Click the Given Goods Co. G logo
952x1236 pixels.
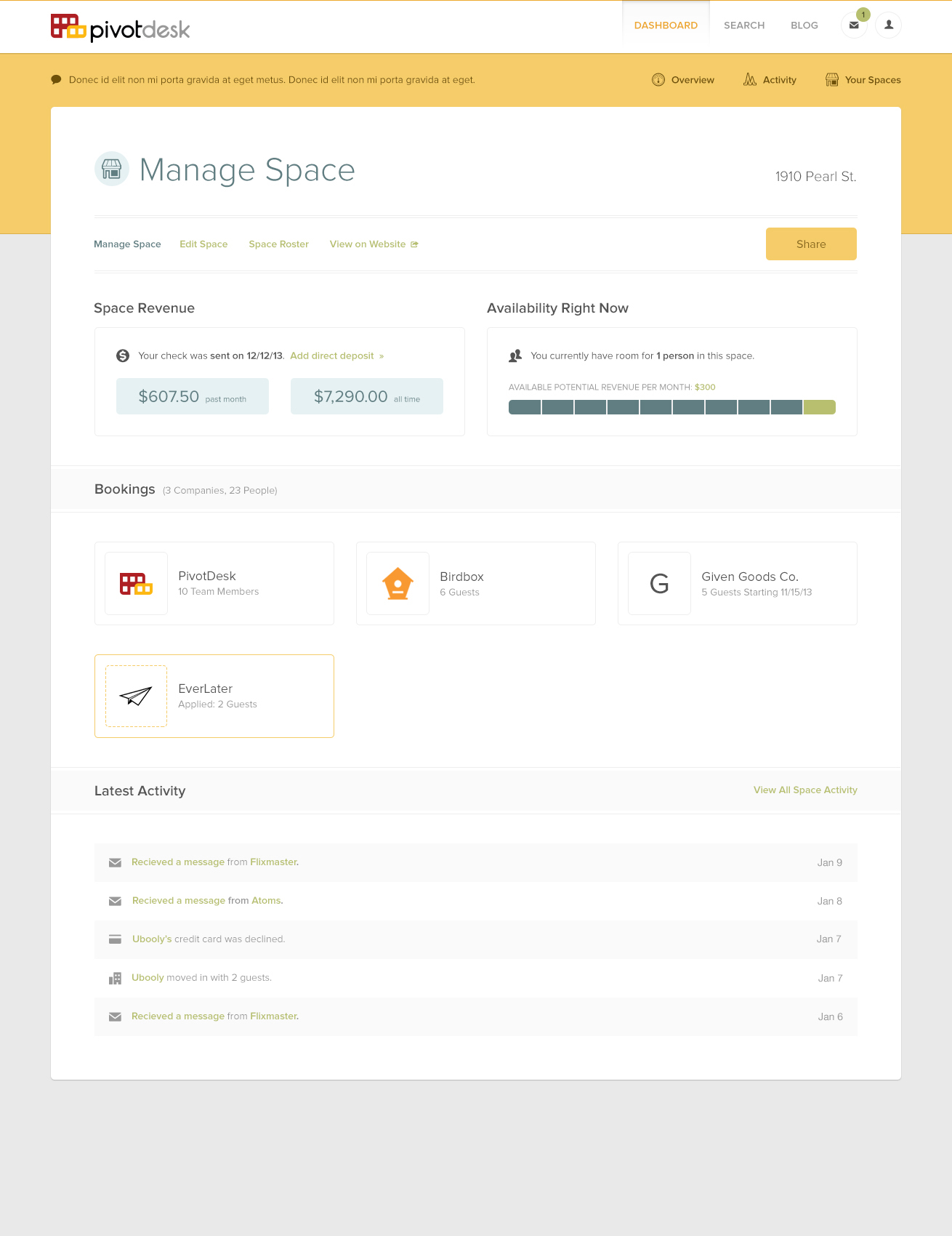(x=659, y=583)
